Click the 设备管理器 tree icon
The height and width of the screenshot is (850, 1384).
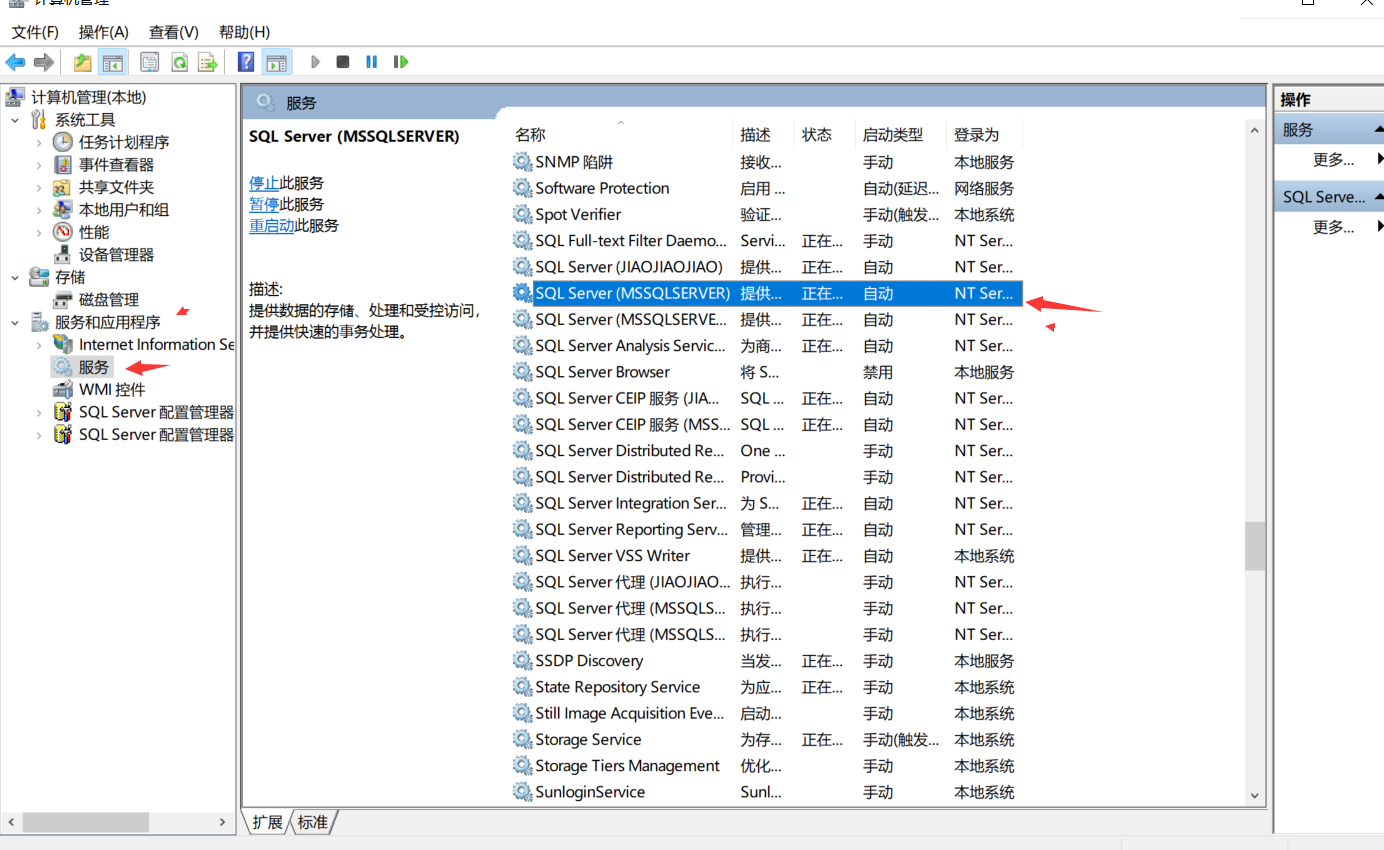pos(63,255)
